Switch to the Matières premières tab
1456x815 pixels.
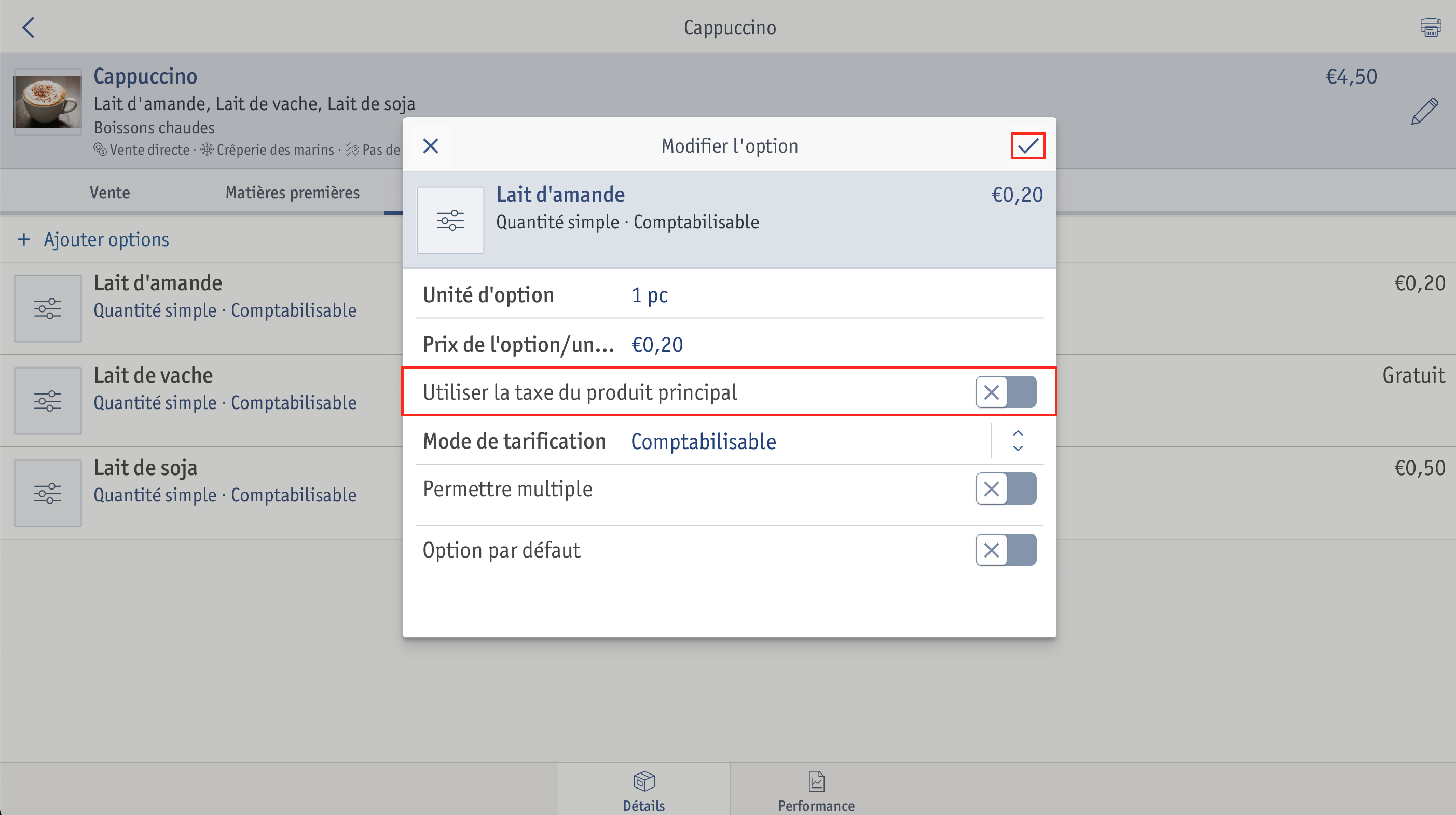tap(292, 192)
